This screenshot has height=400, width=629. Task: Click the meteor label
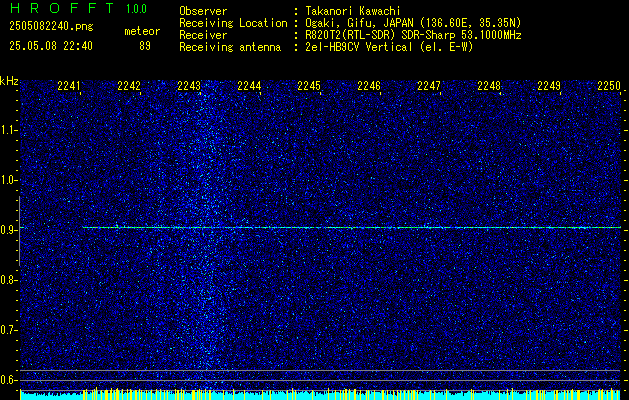point(142,31)
